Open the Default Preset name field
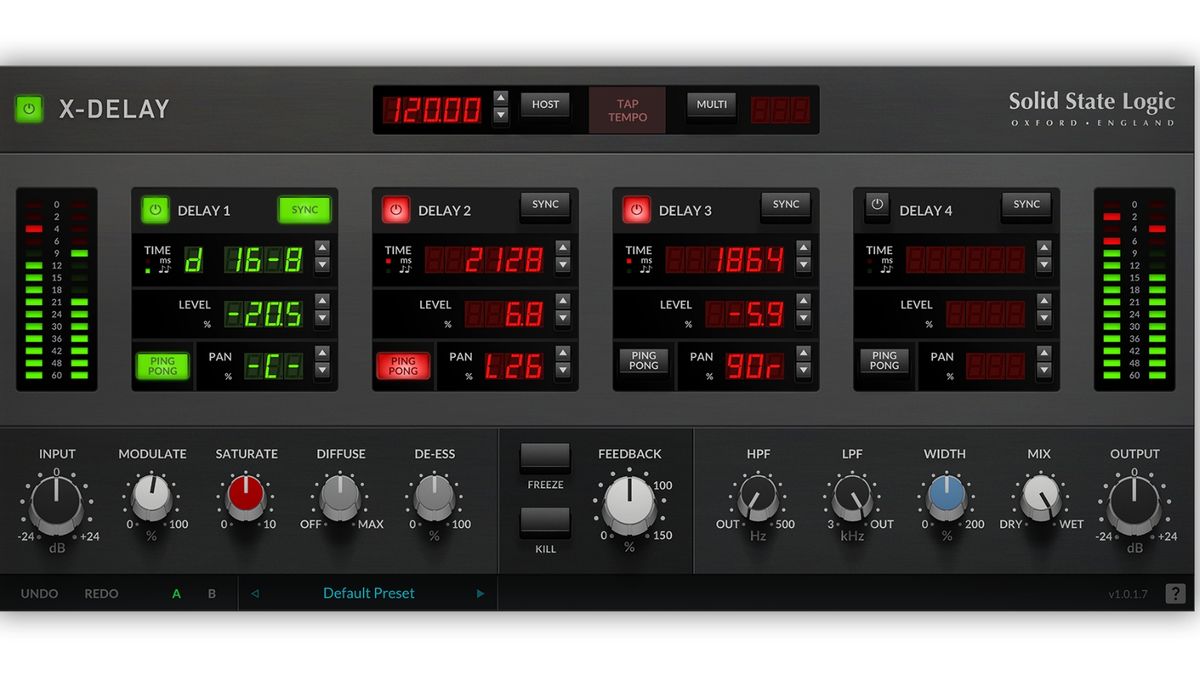 tap(368, 593)
